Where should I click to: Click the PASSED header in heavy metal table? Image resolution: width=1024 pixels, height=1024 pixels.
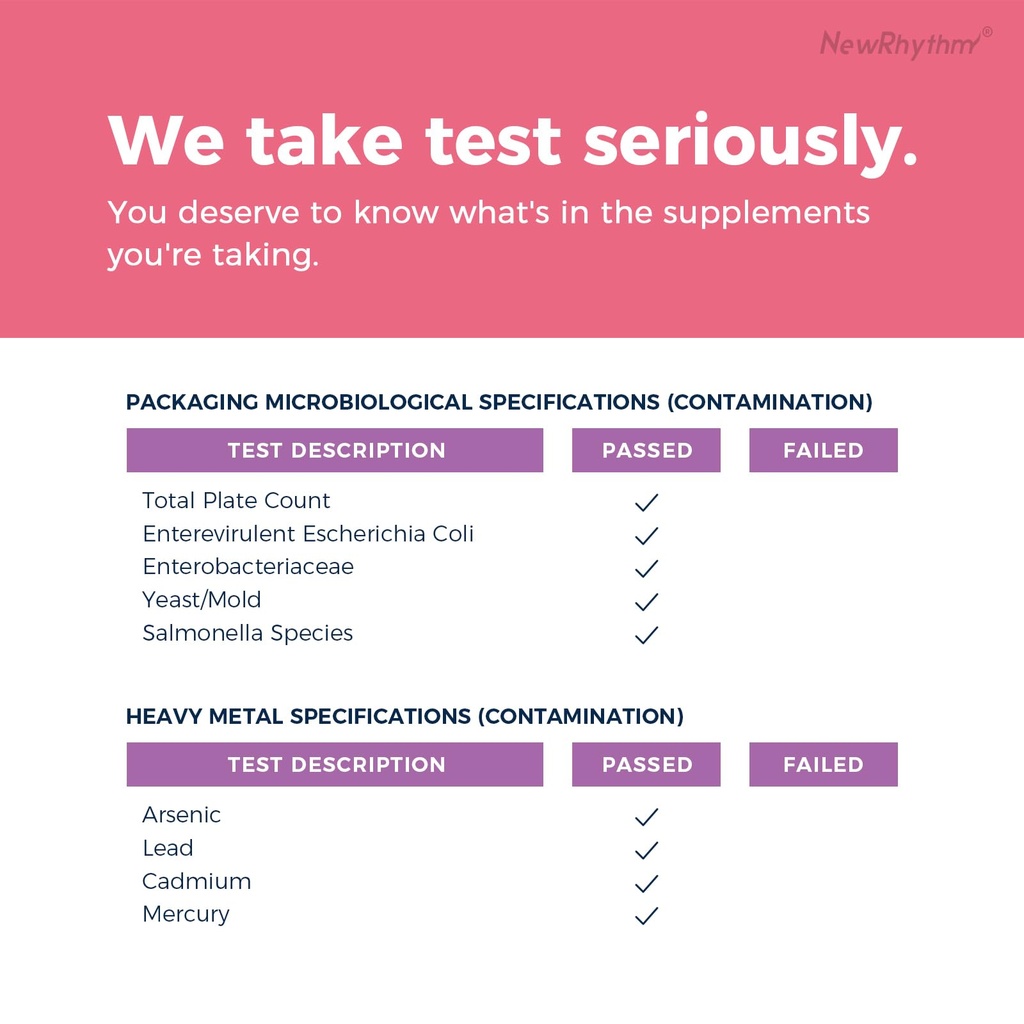(x=646, y=764)
